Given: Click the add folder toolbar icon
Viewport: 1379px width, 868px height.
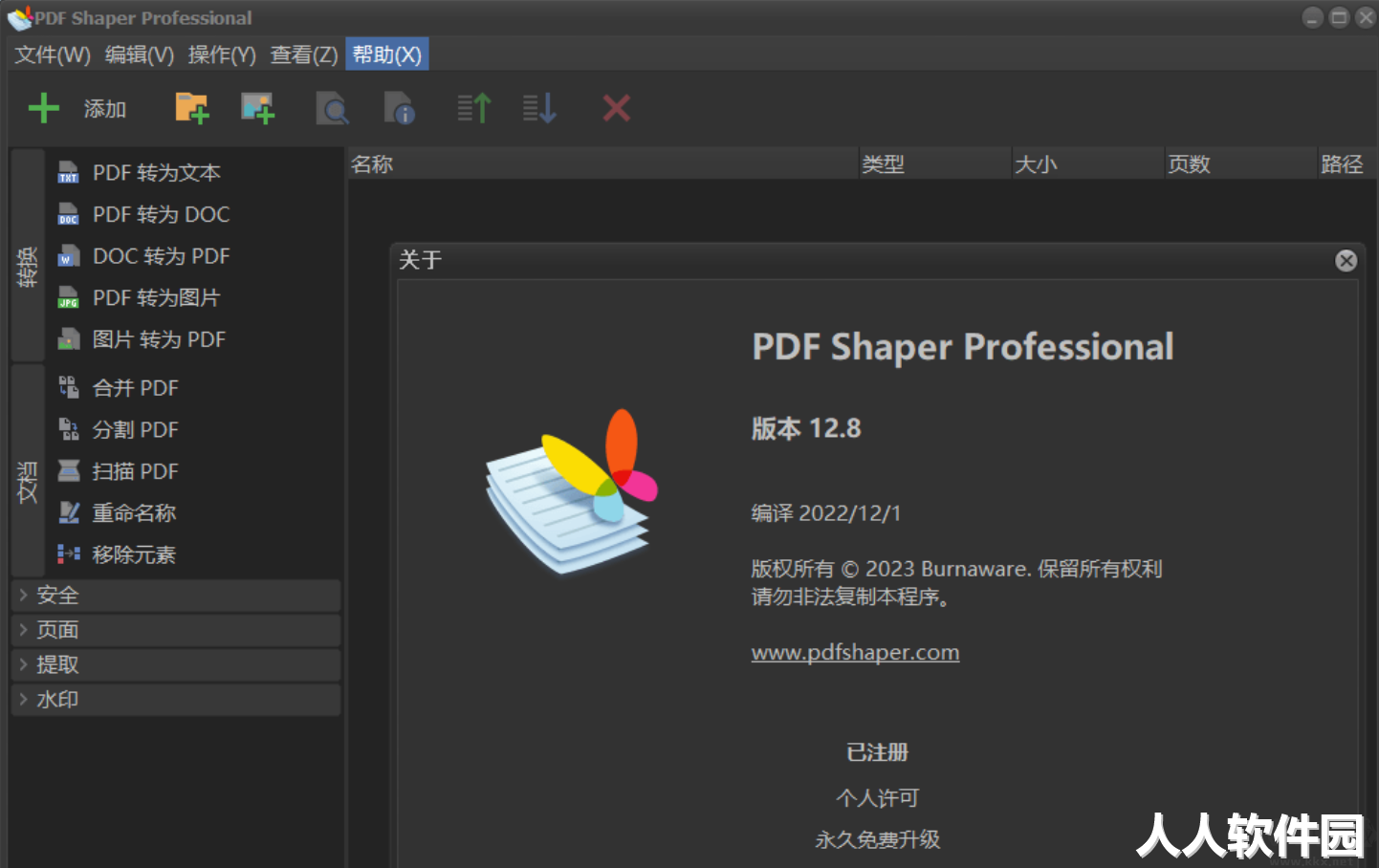Looking at the screenshot, I should pyautogui.click(x=191, y=109).
